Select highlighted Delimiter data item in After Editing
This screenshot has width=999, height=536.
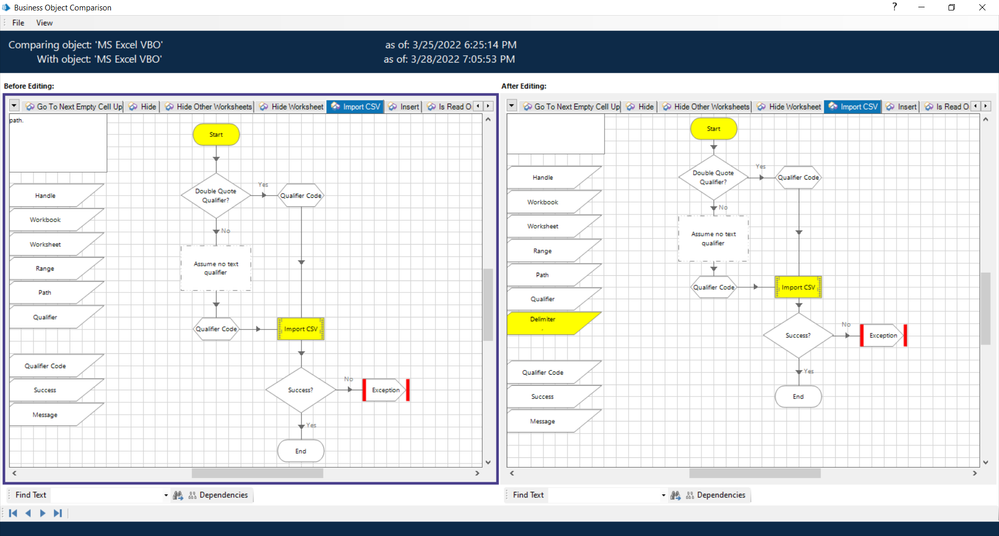pyautogui.click(x=553, y=323)
